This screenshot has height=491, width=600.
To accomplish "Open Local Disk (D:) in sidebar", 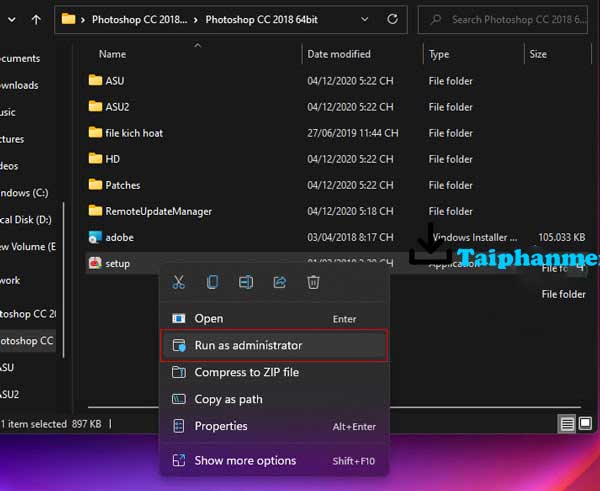I will click(x=26, y=220).
